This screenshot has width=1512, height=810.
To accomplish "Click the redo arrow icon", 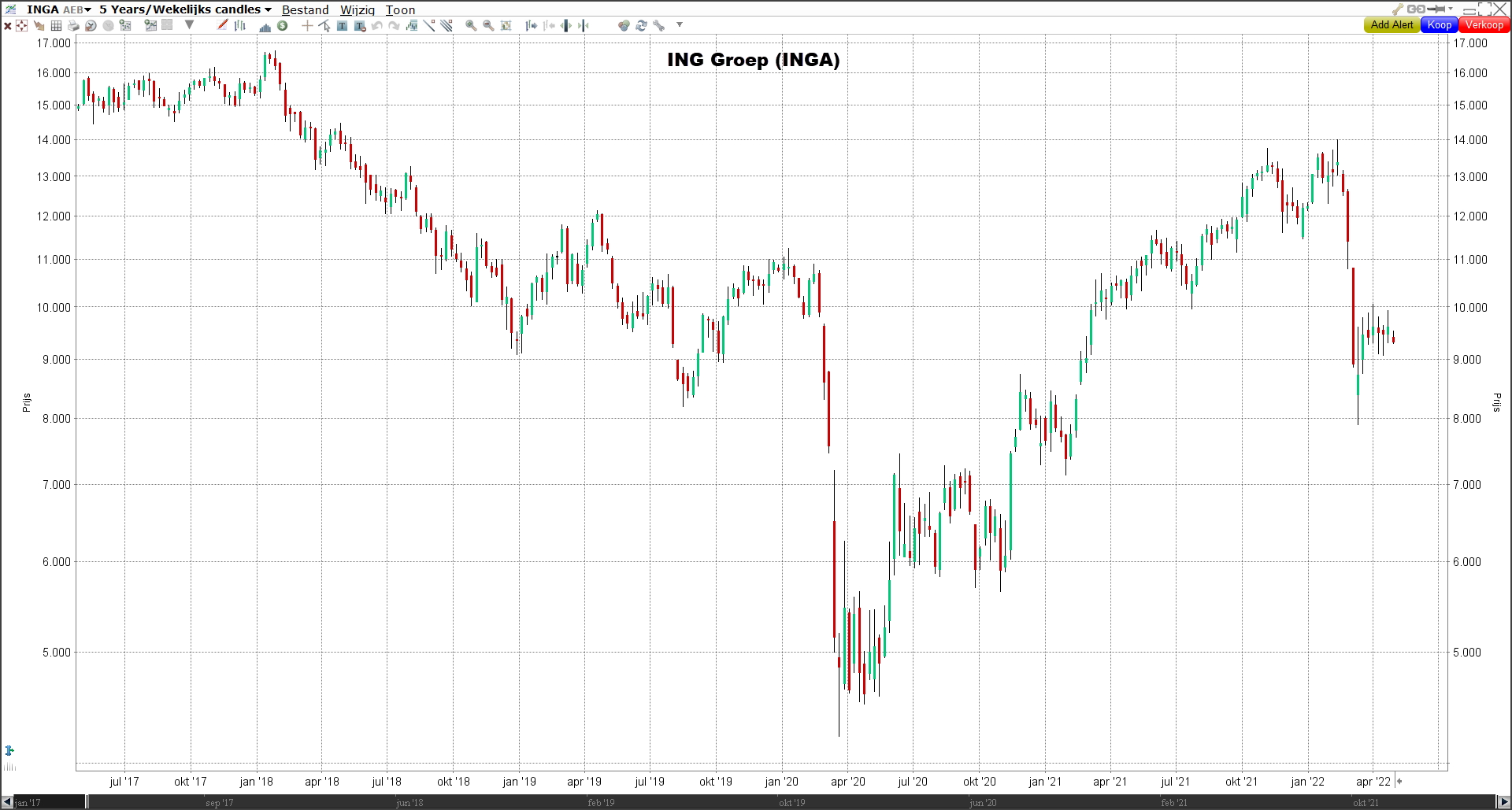I will tap(394, 25).
